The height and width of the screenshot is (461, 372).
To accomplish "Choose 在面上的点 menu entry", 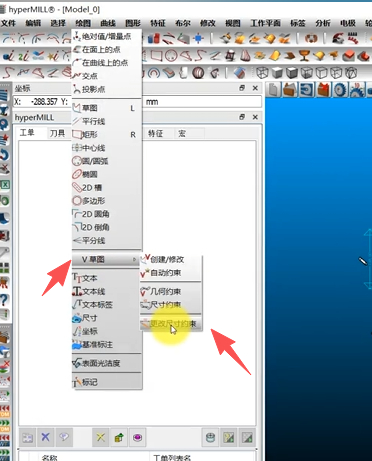I will click(x=107, y=50).
